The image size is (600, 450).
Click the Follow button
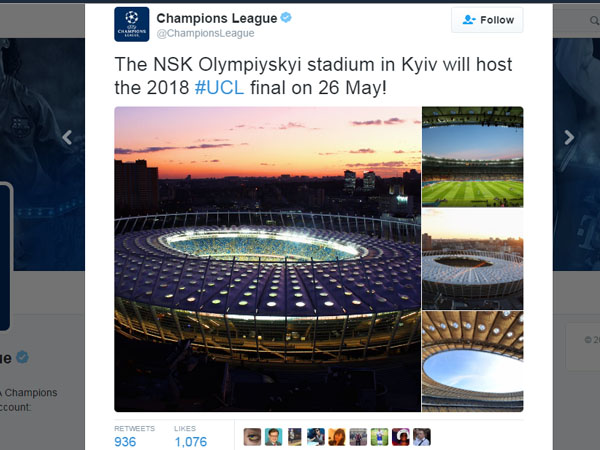[x=487, y=20]
